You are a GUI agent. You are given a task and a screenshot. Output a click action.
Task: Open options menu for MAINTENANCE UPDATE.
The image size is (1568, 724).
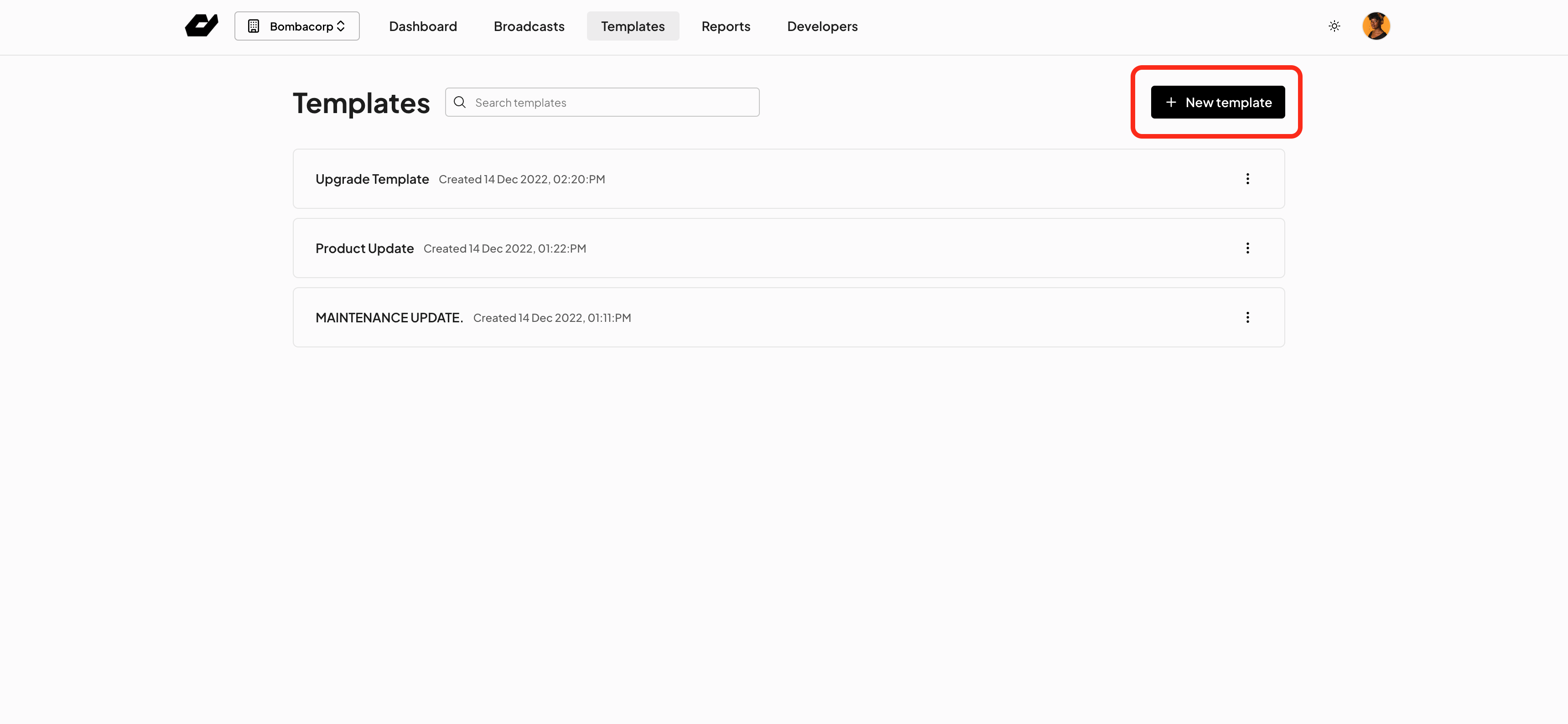click(x=1247, y=318)
